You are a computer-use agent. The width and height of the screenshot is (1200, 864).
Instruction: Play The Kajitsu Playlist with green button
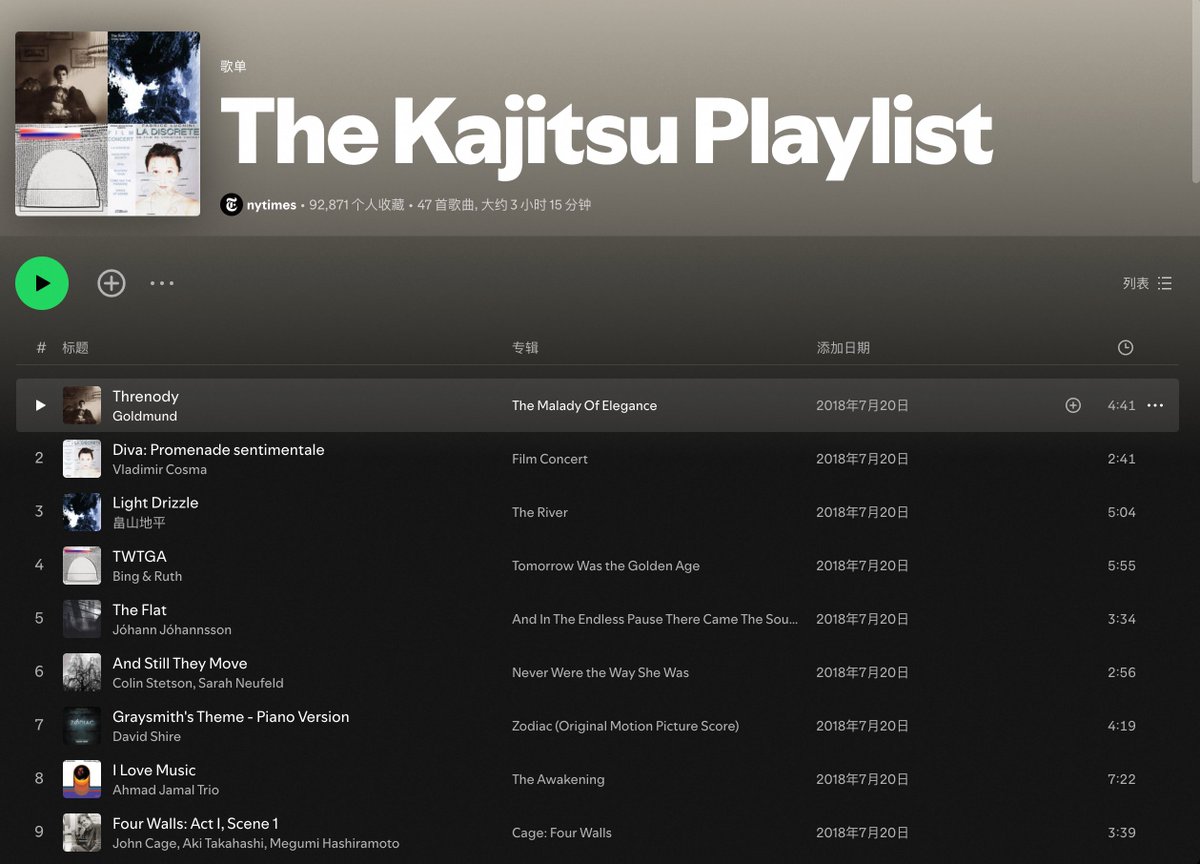click(x=42, y=283)
